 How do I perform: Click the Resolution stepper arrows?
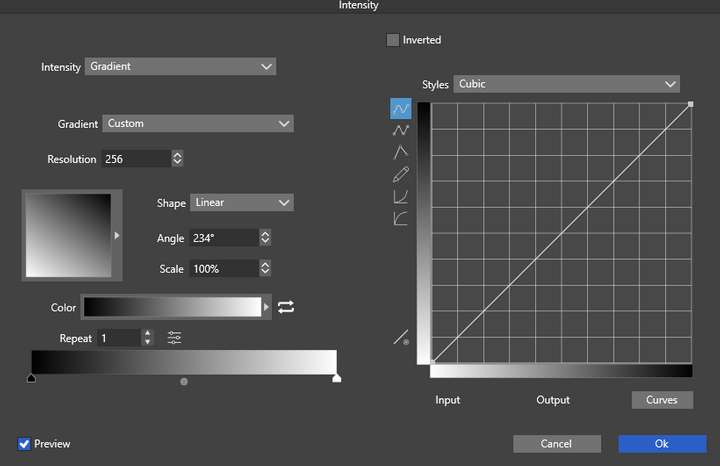[177, 158]
